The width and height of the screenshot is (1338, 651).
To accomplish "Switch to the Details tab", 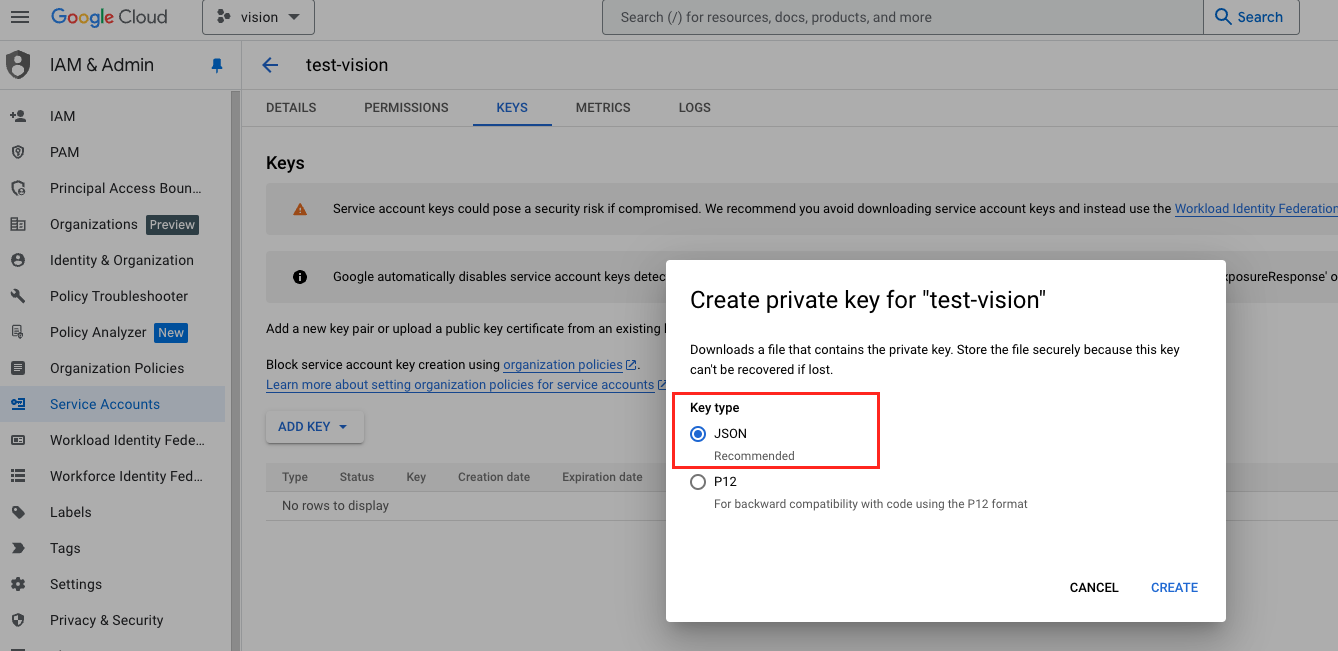I will (291, 107).
